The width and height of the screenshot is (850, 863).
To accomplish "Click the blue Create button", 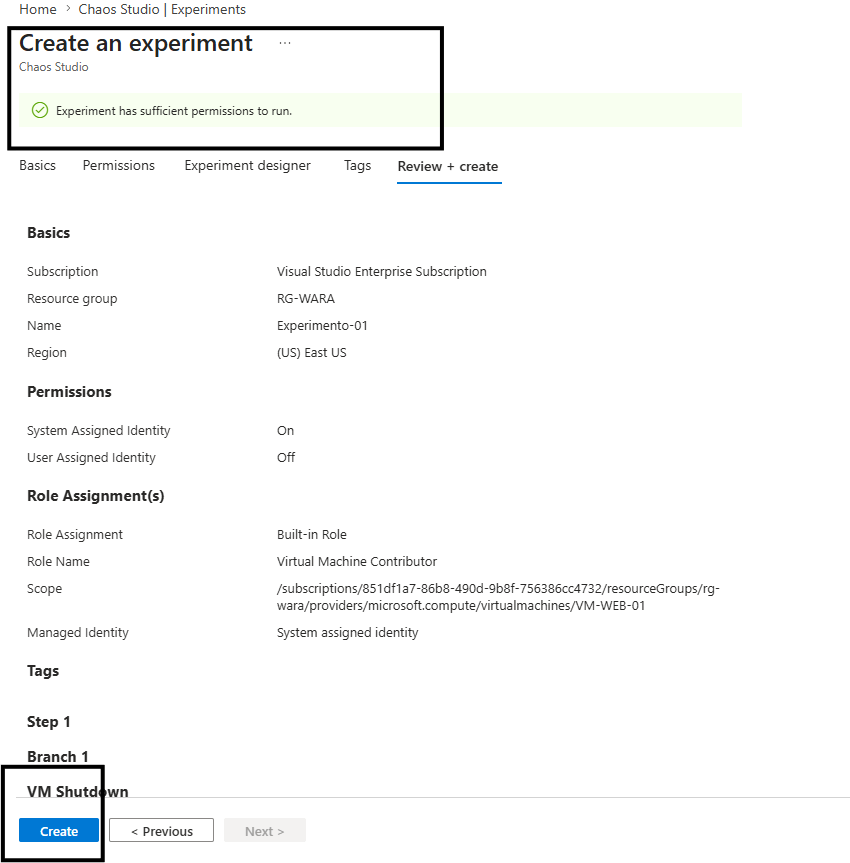I will [59, 831].
